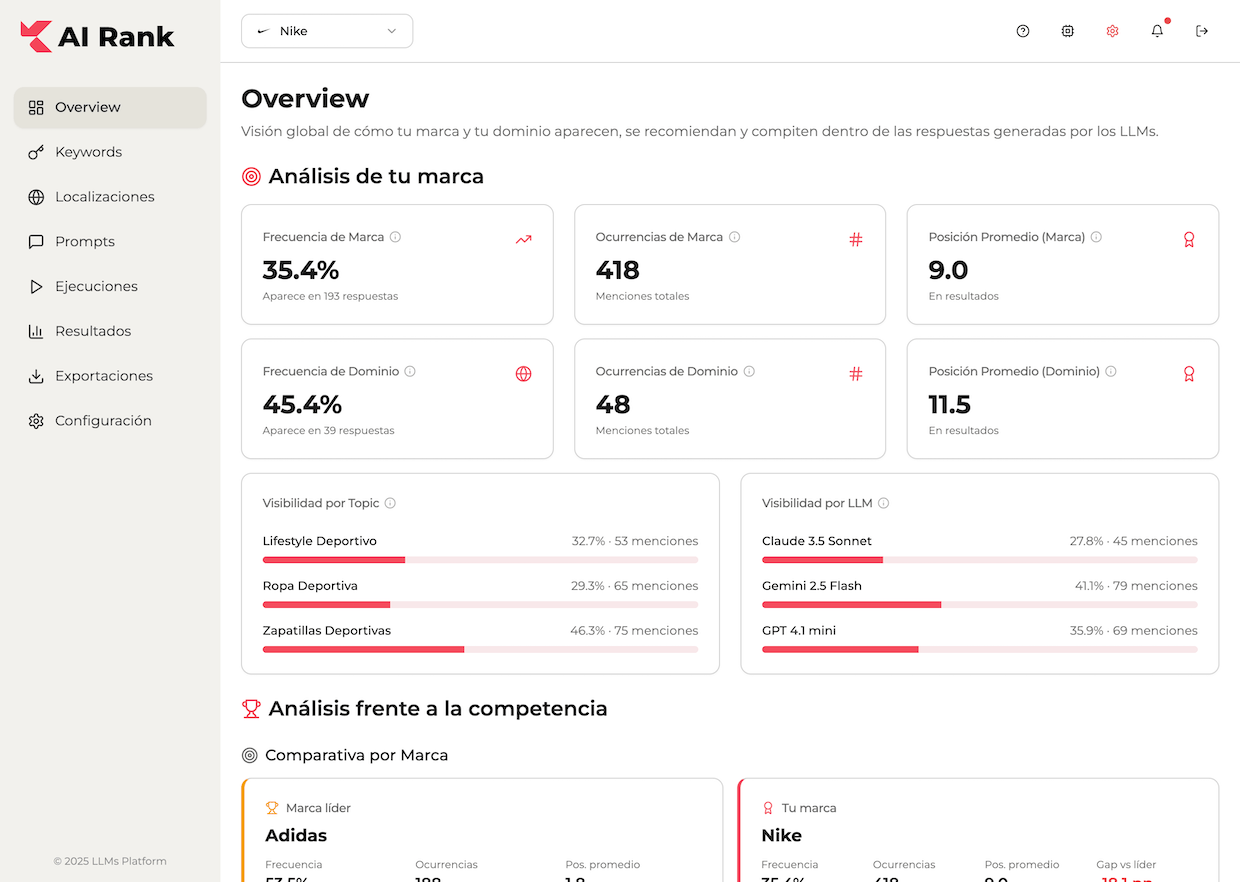Click the help question mark icon
The width and height of the screenshot is (1240, 882).
(1022, 31)
